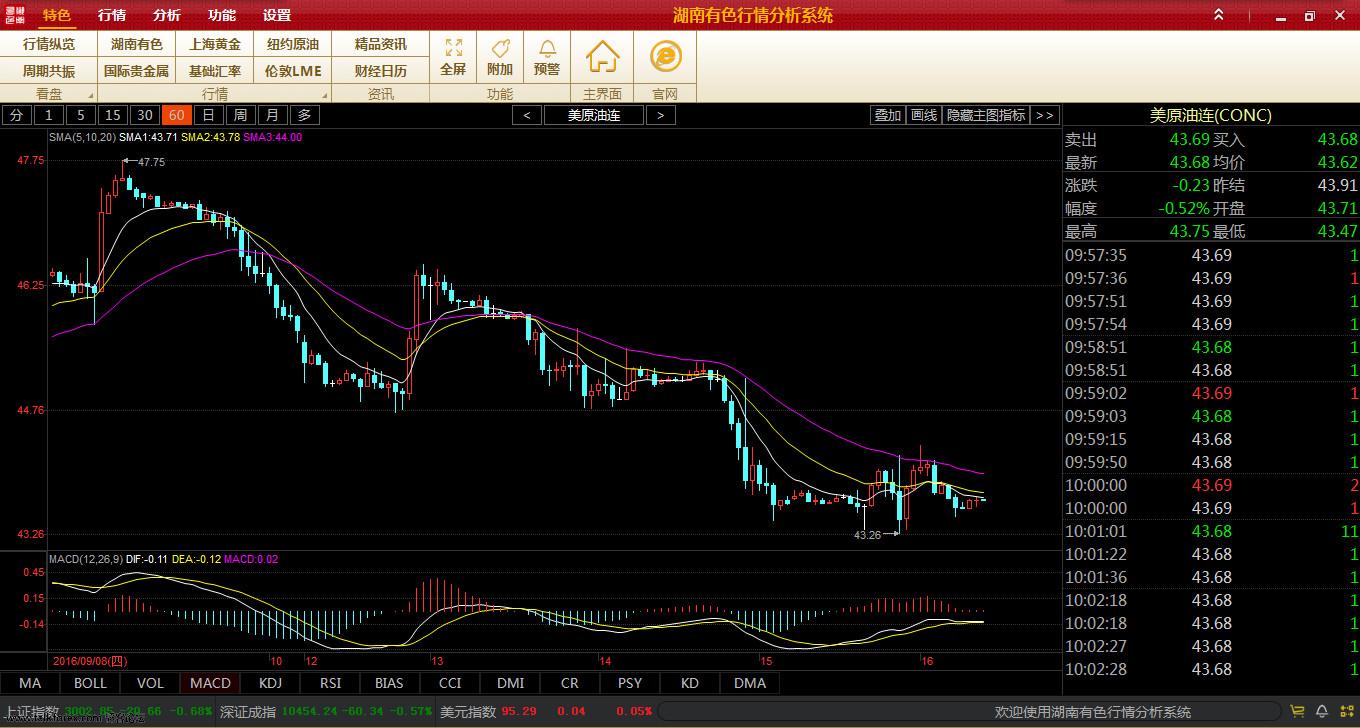Select the 1-minute timeframe
The height and width of the screenshot is (728, 1360).
(x=49, y=115)
